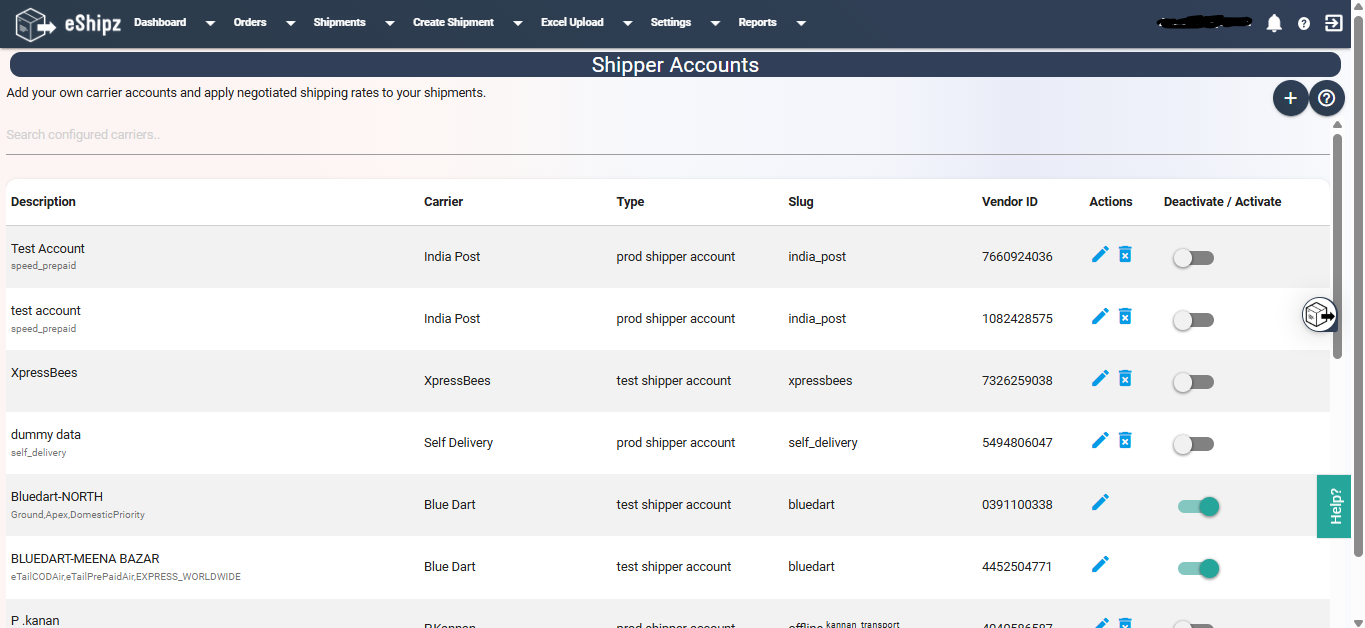The image size is (1365, 628).
Task: Click the Shipper Accounts page title
Action: [x=675, y=65]
